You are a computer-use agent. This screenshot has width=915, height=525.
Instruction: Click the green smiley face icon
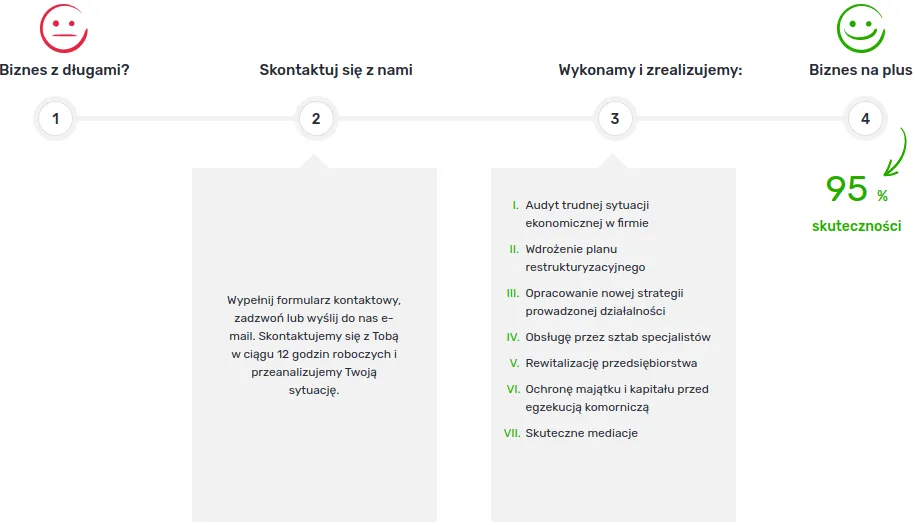pyautogui.click(x=861, y=29)
